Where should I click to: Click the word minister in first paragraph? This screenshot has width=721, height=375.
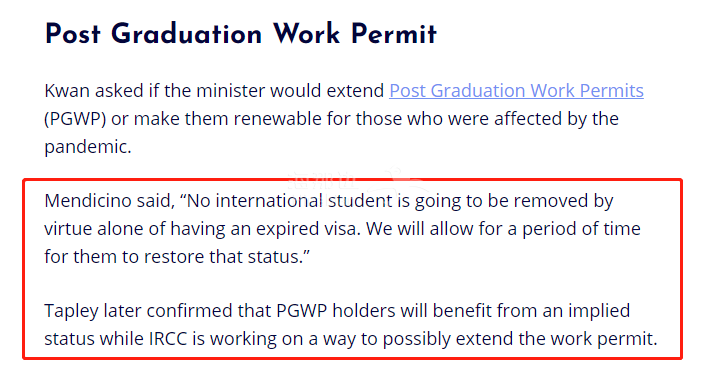[233, 91]
